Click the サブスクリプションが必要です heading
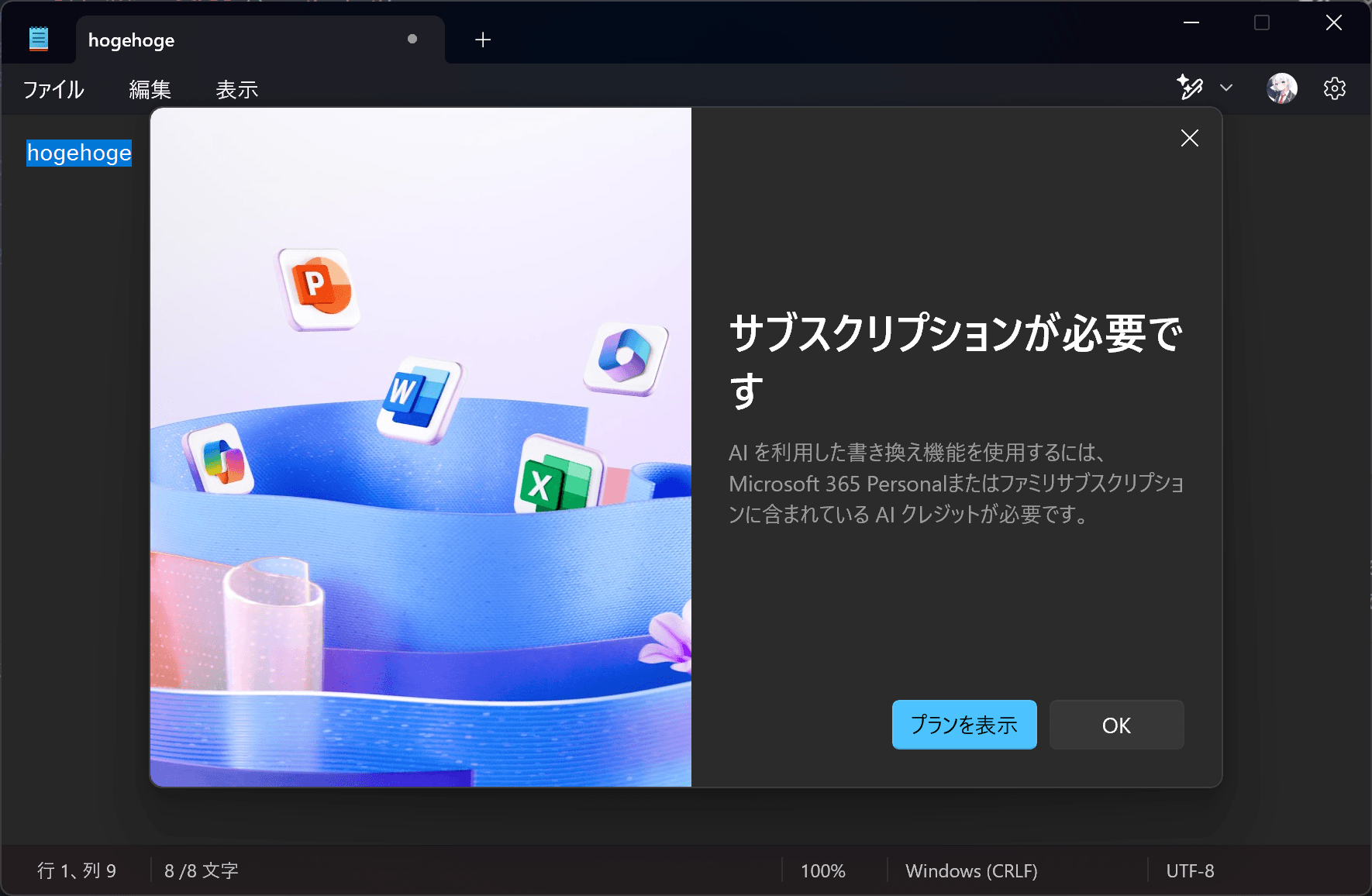 point(956,361)
